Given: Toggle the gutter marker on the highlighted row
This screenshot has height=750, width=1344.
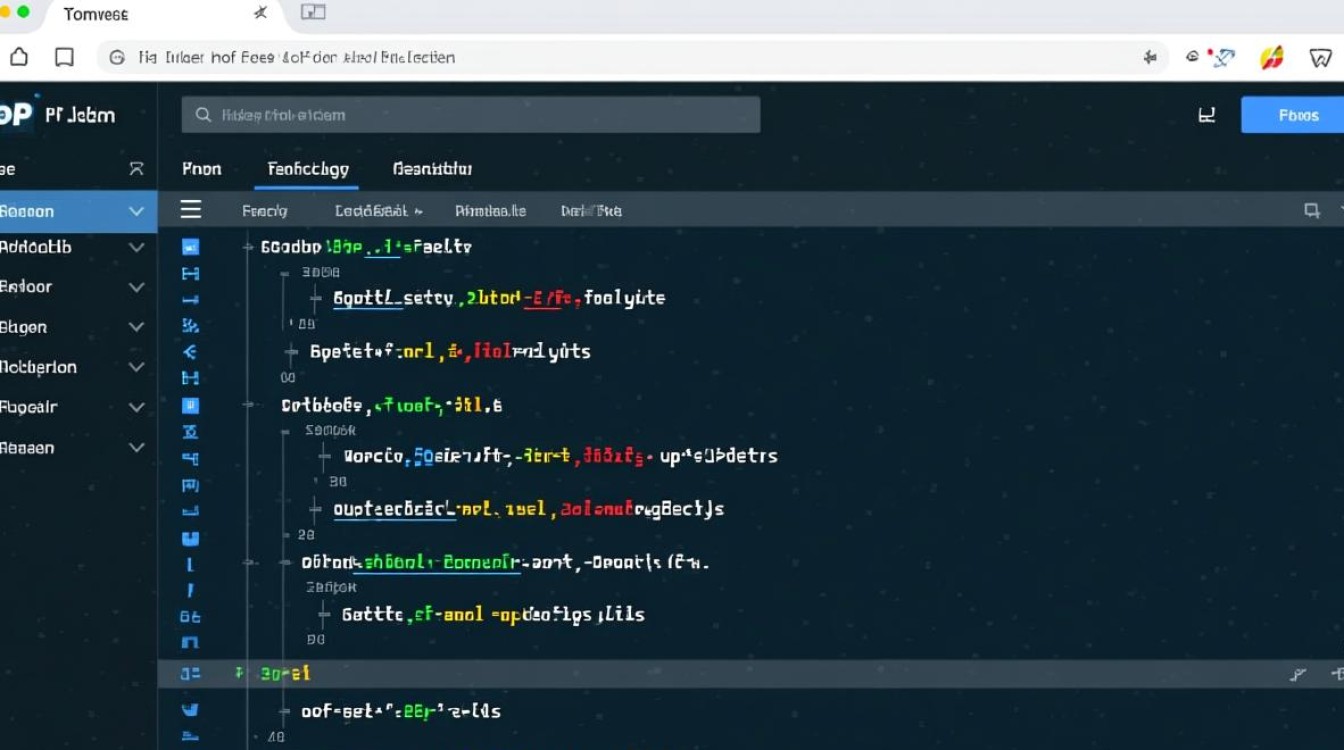Looking at the screenshot, I should (190, 674).
